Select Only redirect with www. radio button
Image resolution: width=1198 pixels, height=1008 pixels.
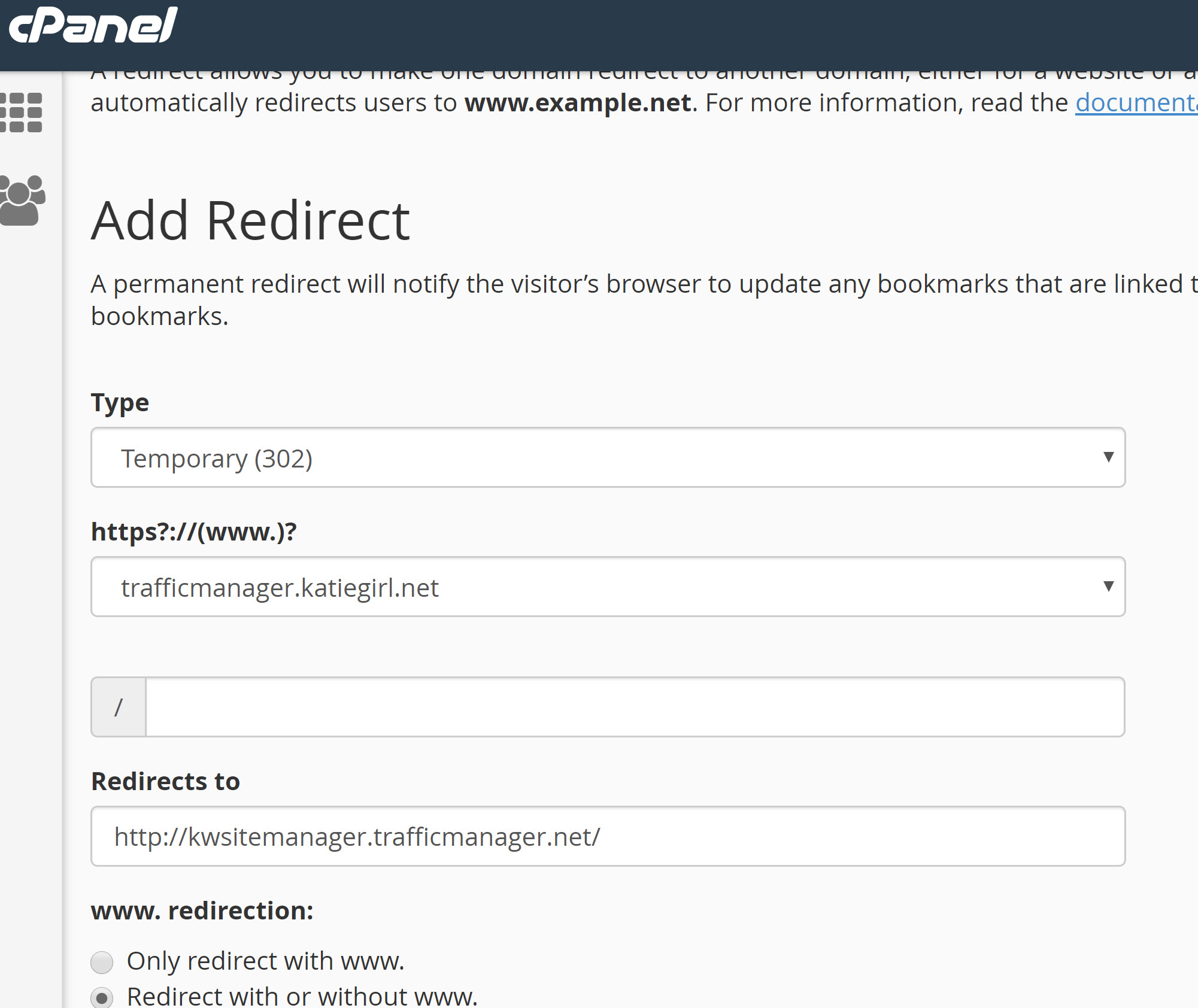coord(102,963)
